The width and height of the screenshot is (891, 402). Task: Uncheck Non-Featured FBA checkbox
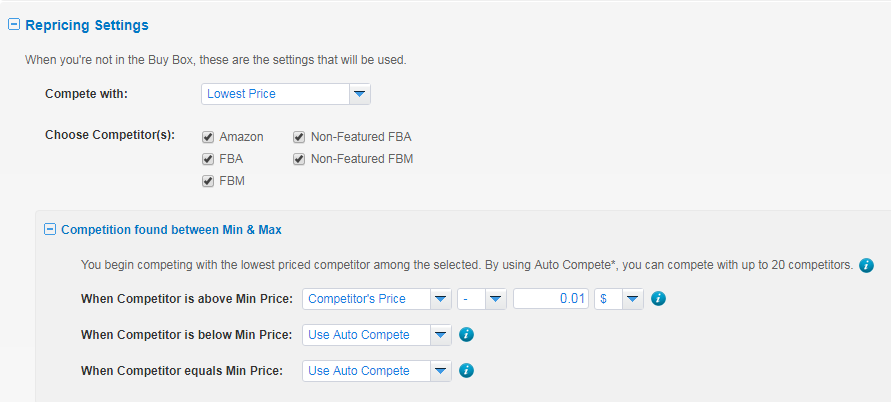(x=299, y=137)
